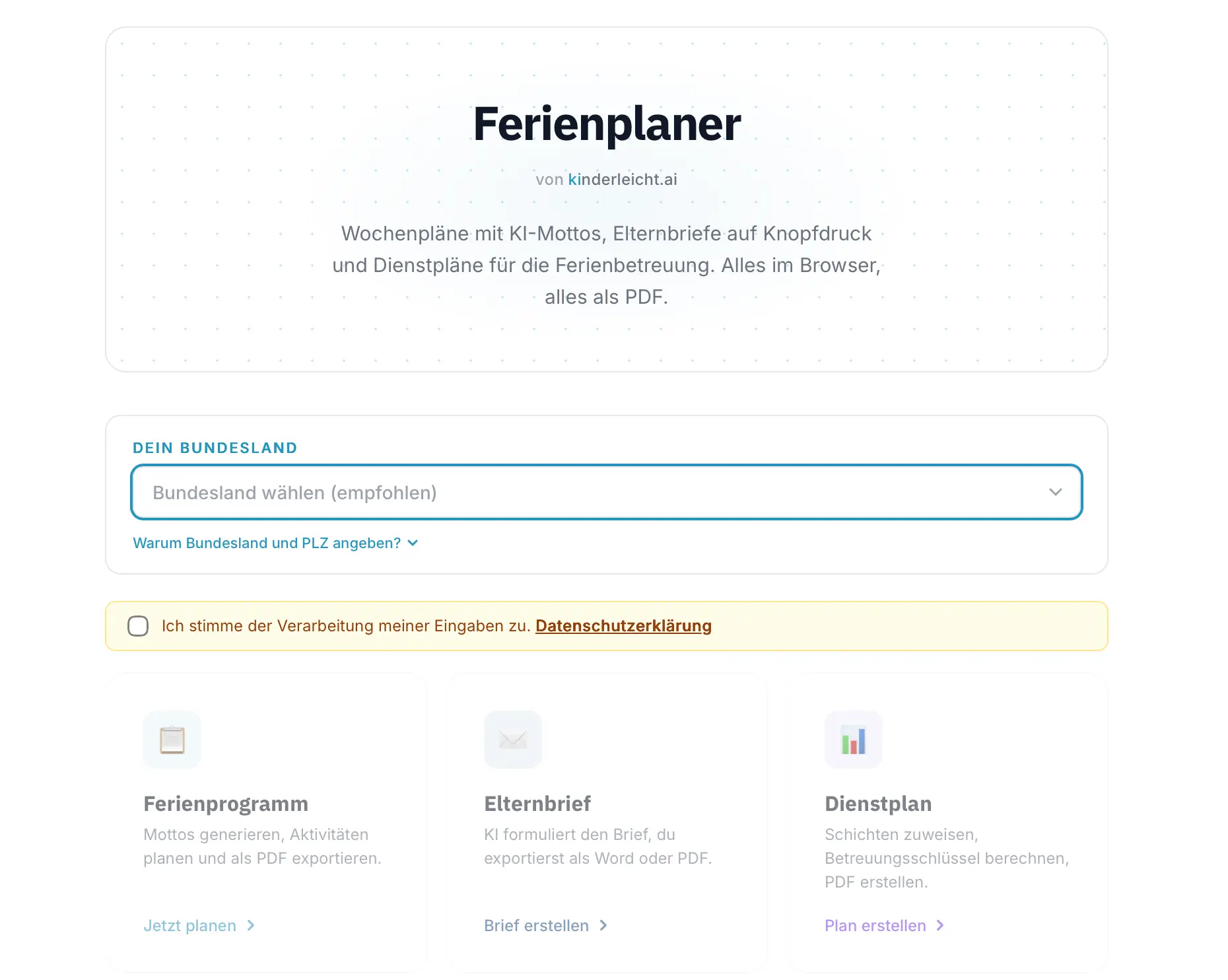
Task: Select a Bundesland from the combo box
Action: (605, 492)
